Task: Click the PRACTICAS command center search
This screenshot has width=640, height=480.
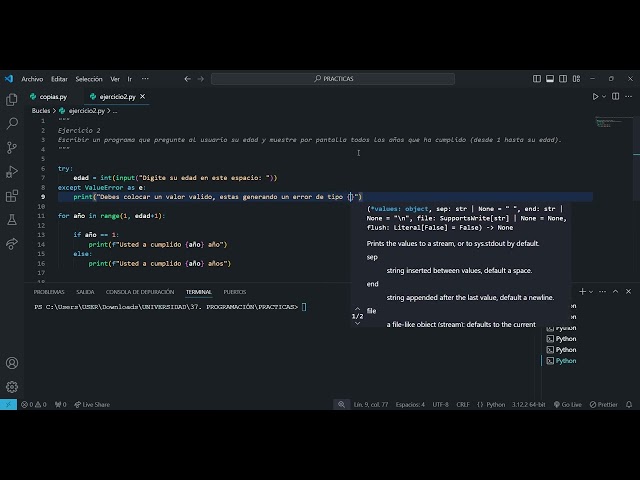Action: (333, 79)
